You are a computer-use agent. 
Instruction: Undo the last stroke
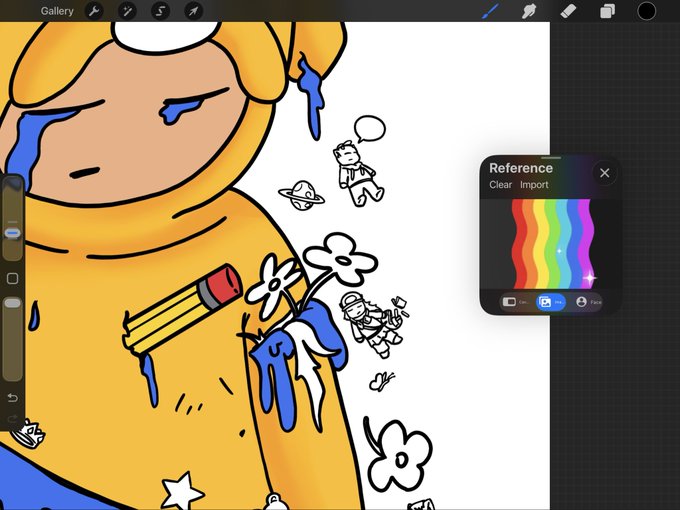click(x=13, y=398)
